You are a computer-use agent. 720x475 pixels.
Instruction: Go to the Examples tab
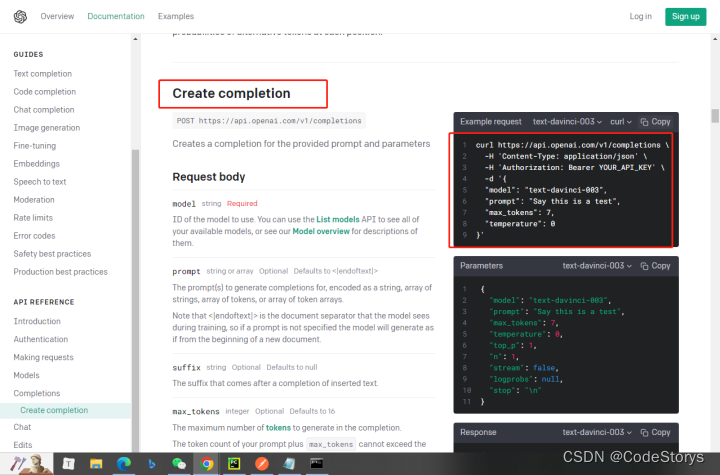(176, 17)
